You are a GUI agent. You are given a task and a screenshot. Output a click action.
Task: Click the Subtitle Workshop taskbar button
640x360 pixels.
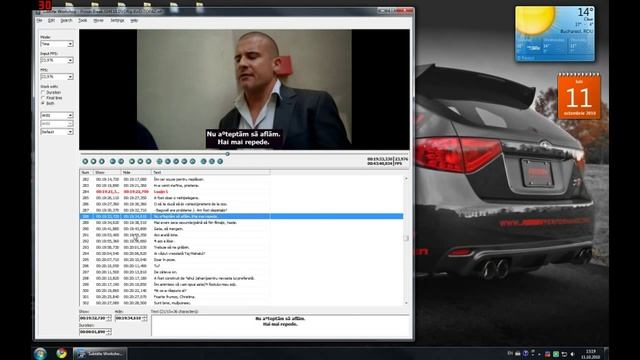[x=100, y=353]
